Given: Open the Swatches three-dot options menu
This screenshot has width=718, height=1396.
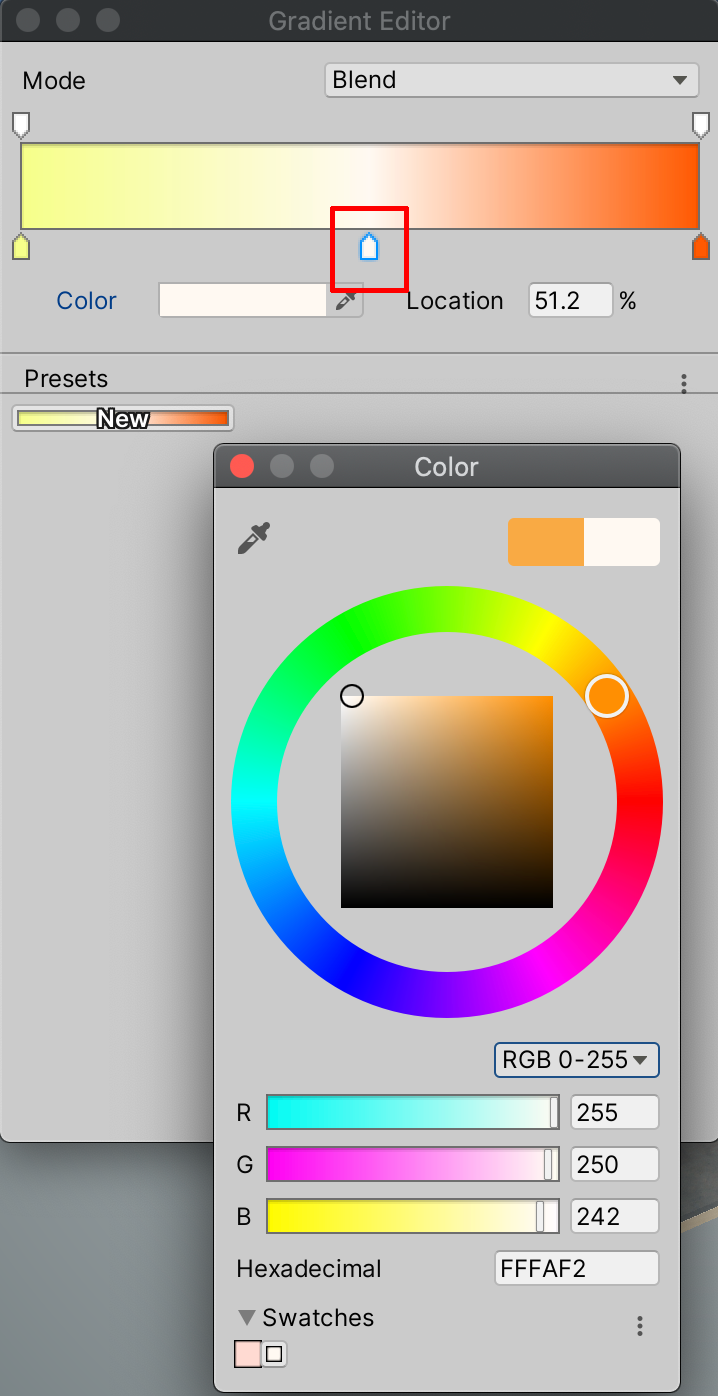Looking at the screenshot, I should coord(640,1326).
